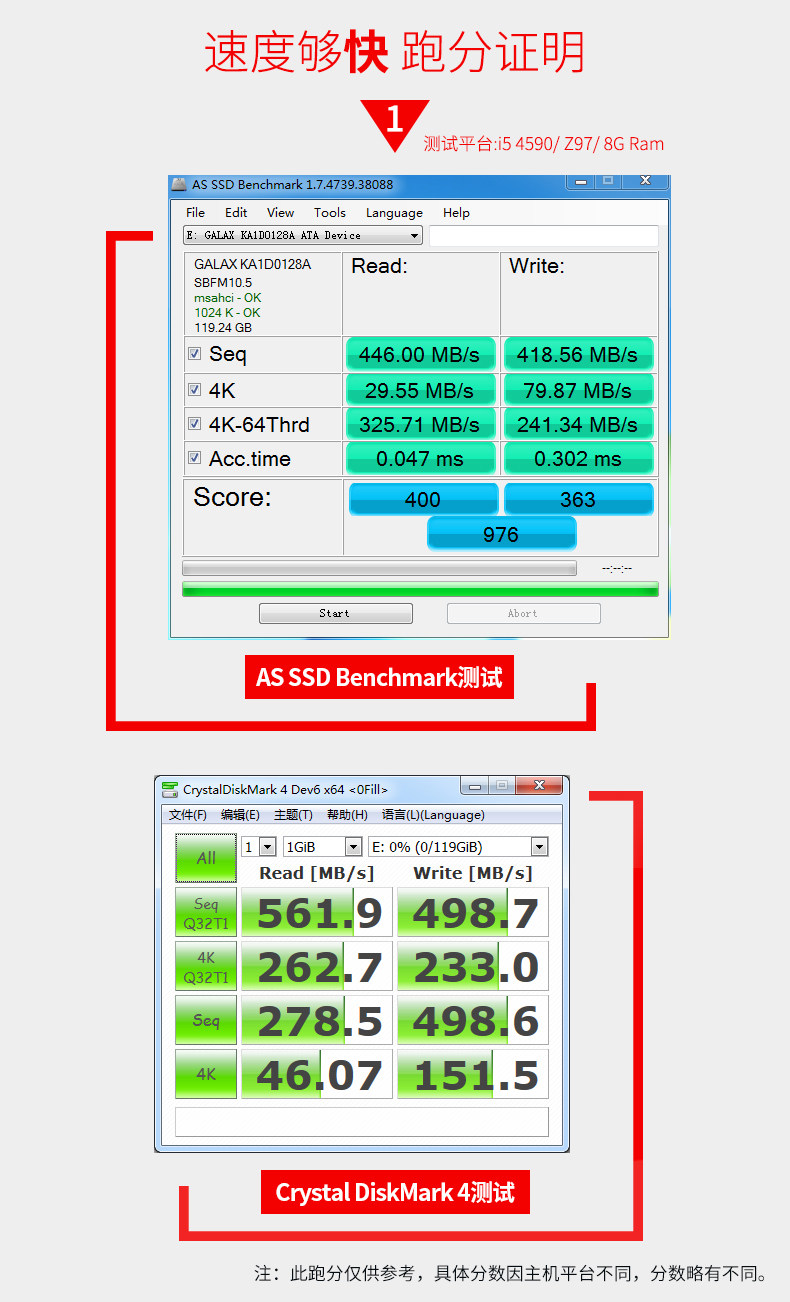Click the access time write 0.302 ms
This screenshot has width=790, height=1302.
tap(578, 459)
